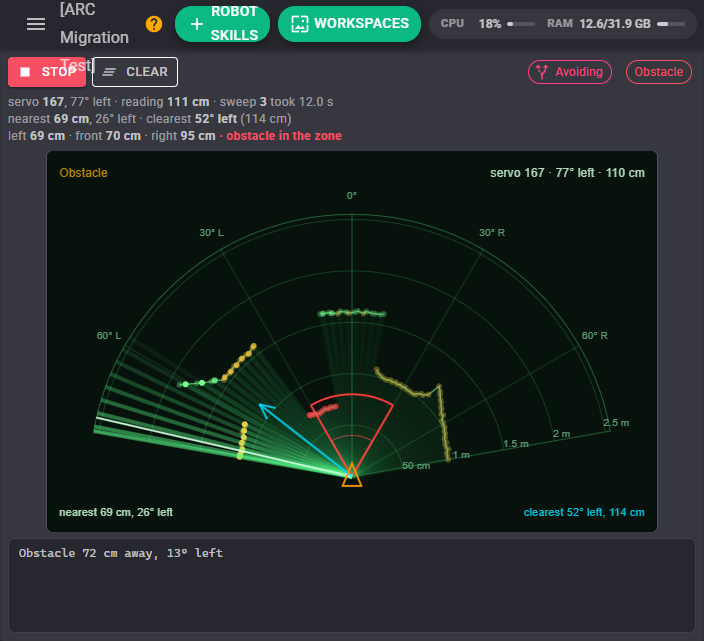704x641 pixels.
Task: Click the 60° R angle label
Action: 594,336
